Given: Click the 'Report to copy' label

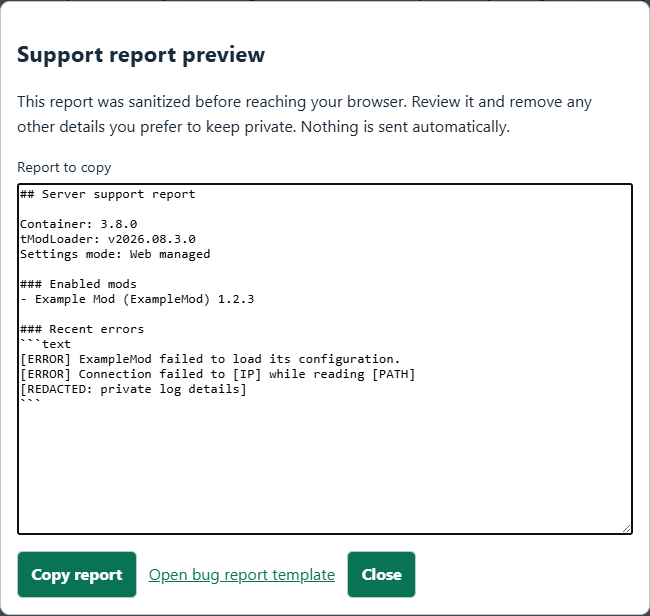Looking at the screenshot, I should coord(64,167).
